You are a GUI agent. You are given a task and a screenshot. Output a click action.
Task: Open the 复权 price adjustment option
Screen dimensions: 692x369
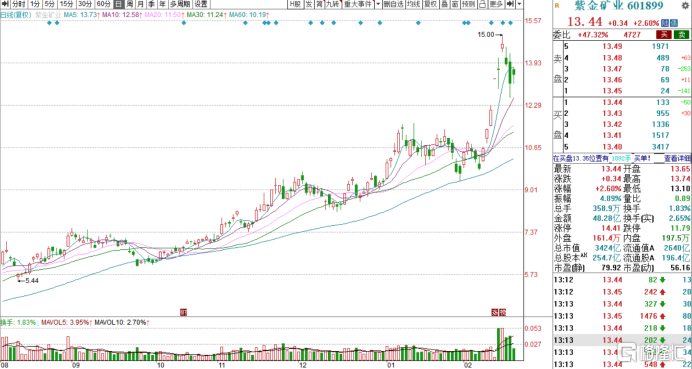tap(430, 4)
